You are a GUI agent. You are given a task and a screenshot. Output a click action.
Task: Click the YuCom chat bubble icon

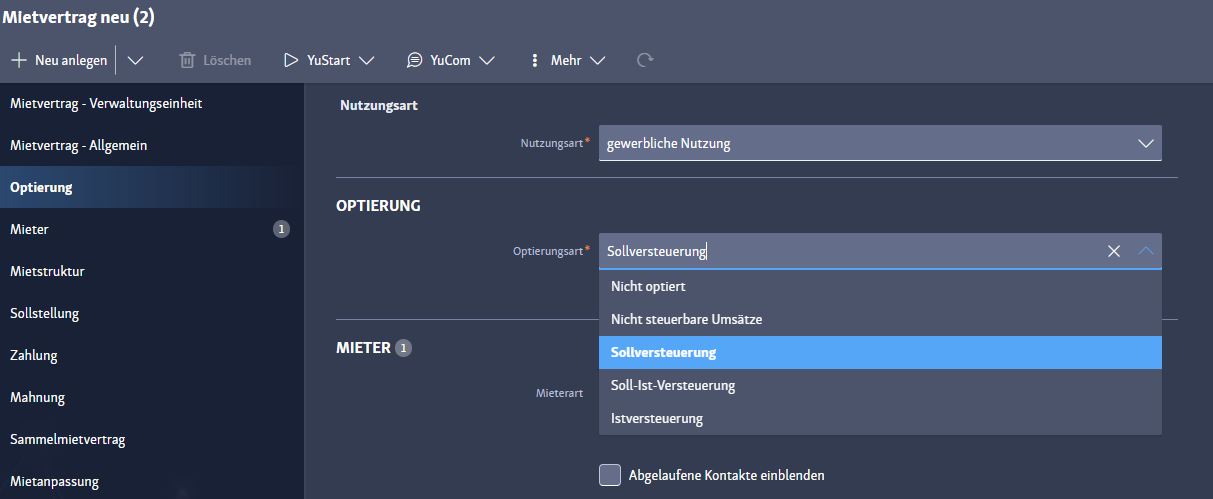click(414, 60)
